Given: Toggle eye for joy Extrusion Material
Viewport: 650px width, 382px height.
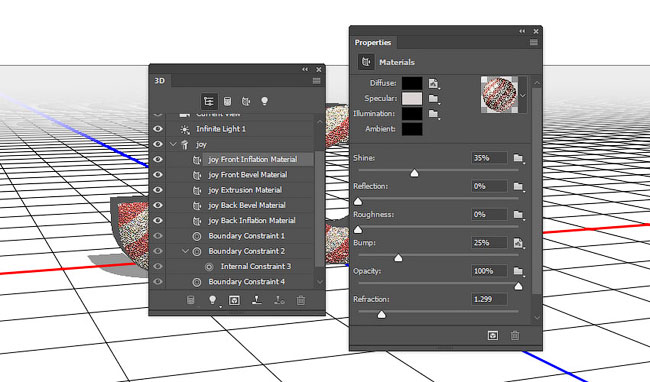Looking at the screenshot, I should (x=158, y=190).
